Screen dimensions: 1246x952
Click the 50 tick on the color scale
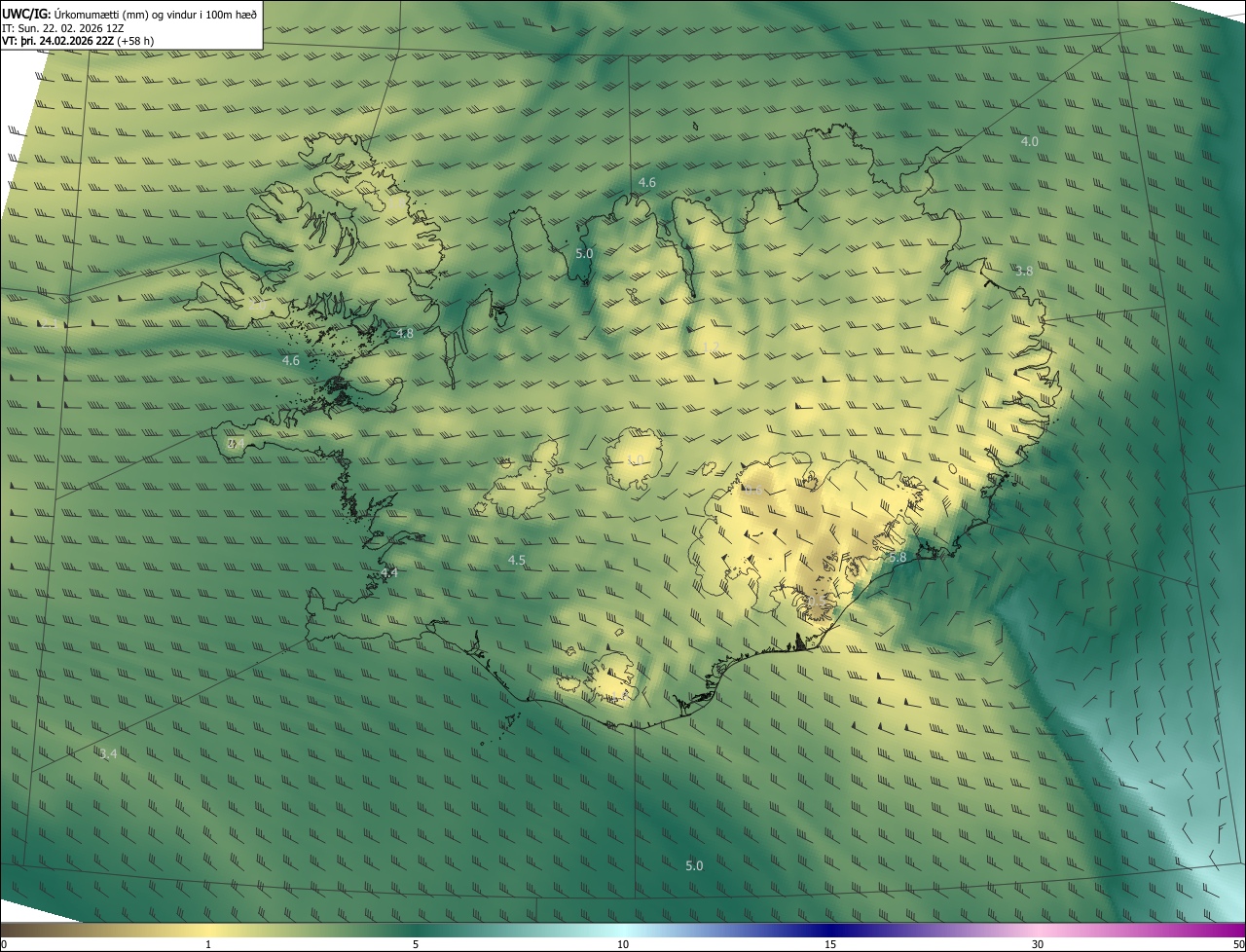tap(1238, 944)
